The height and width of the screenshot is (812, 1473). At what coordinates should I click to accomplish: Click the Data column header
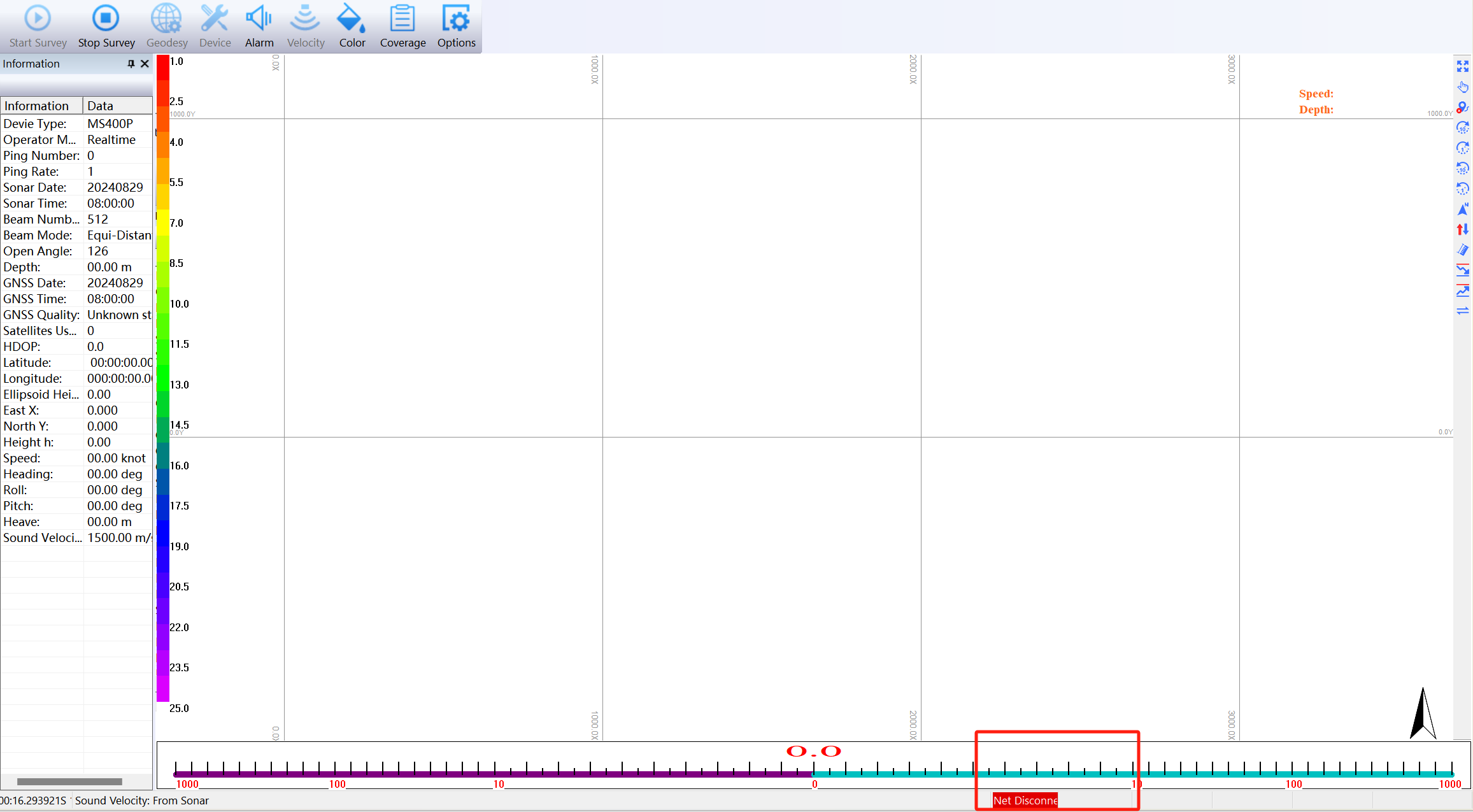click(x=117, y=106)
